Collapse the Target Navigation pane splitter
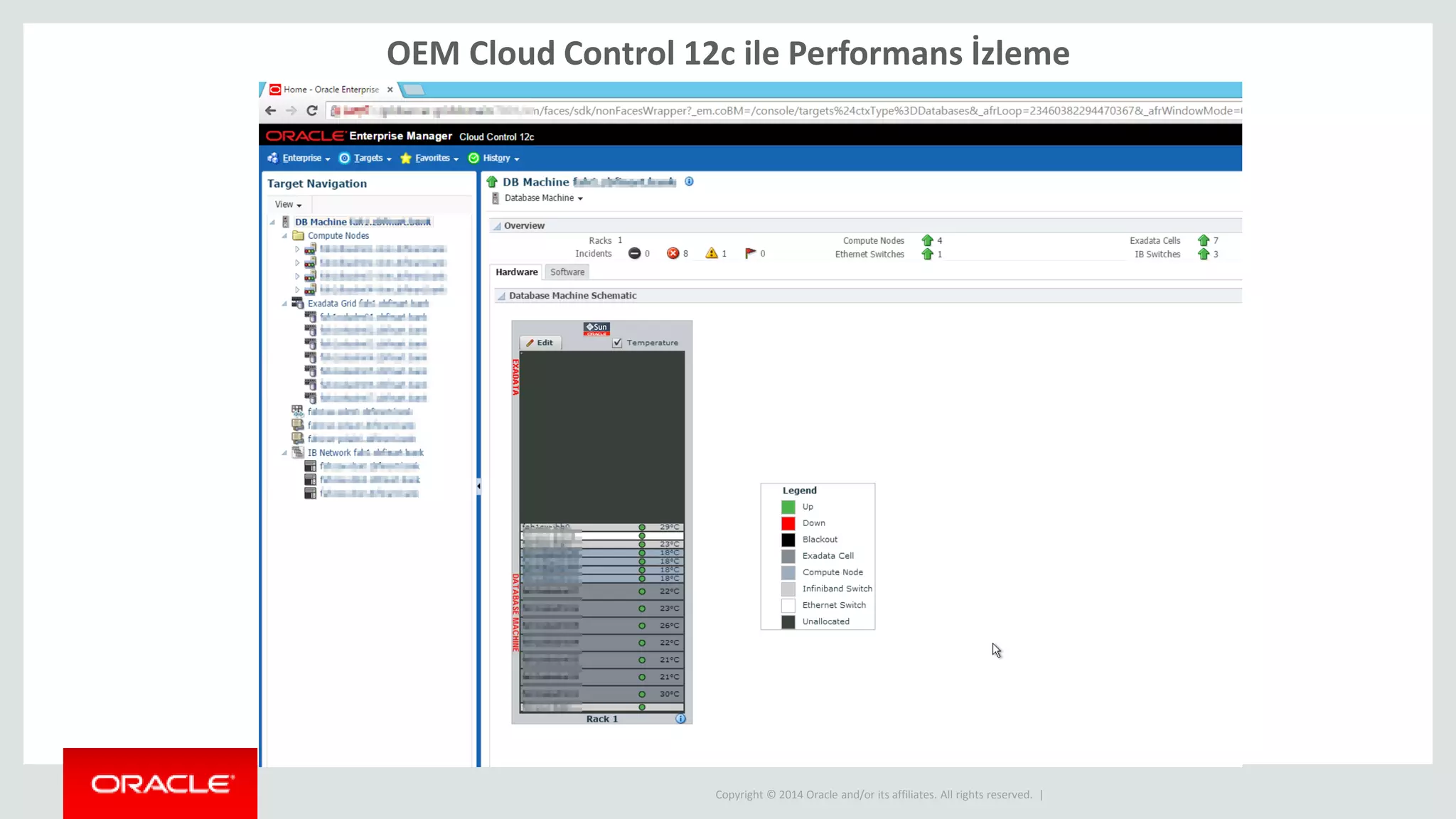 [x=478, y=486]
